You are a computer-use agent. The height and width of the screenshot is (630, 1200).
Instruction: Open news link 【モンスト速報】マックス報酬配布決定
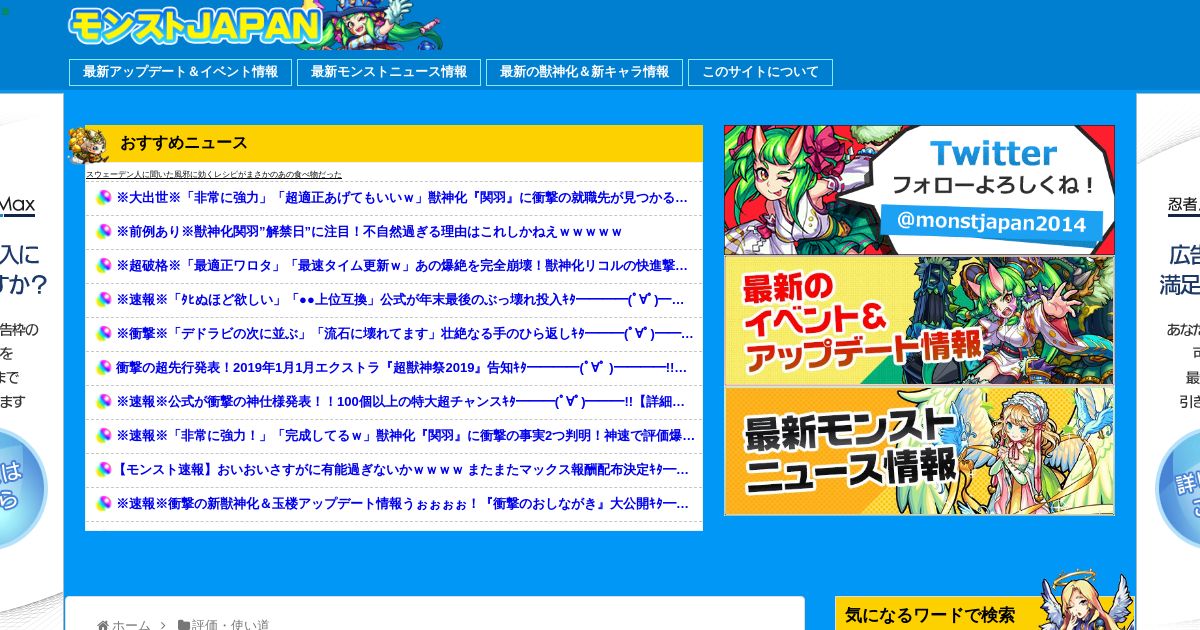(403, 470)
